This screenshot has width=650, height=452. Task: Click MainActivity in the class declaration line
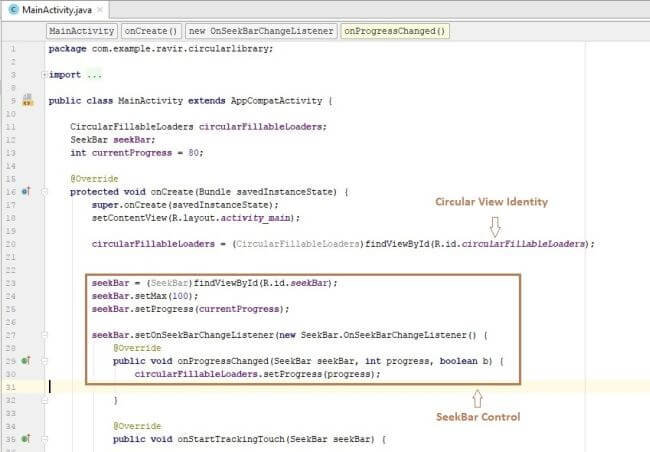pos(150,101)
